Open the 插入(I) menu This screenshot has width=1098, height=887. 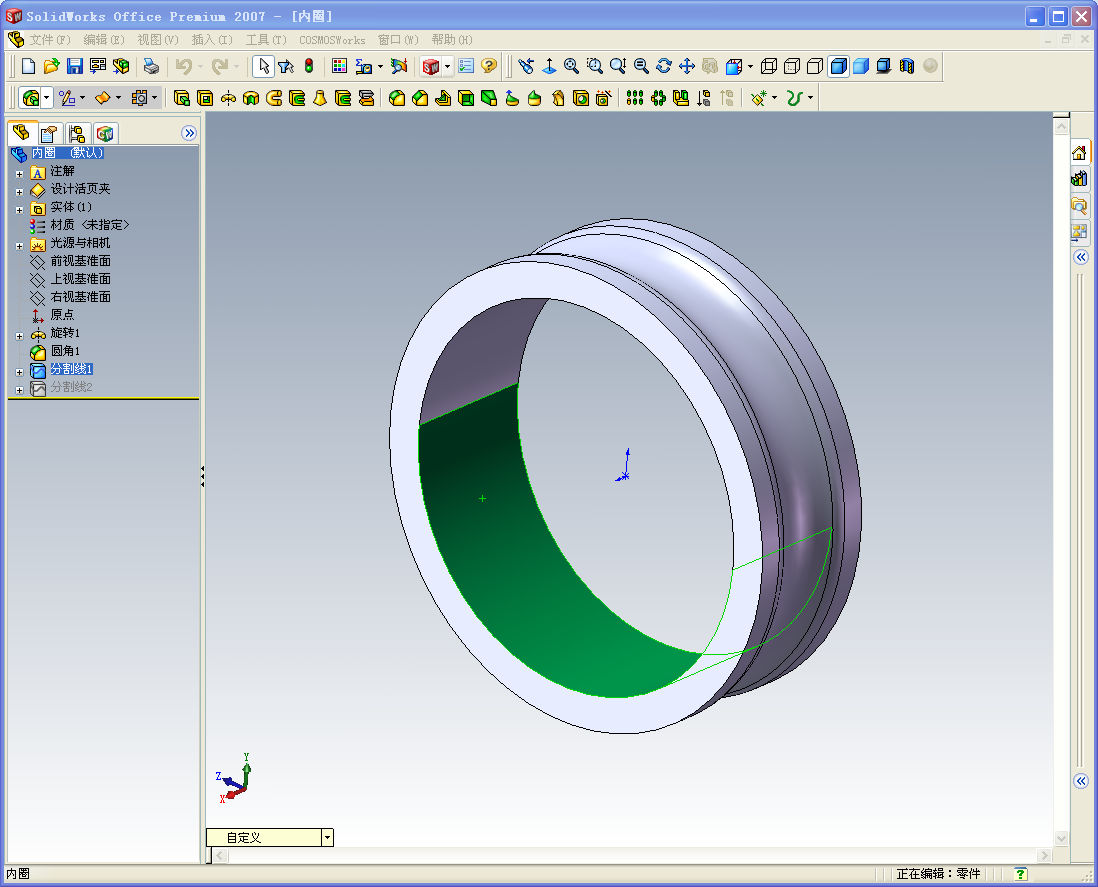click(211, 40)
